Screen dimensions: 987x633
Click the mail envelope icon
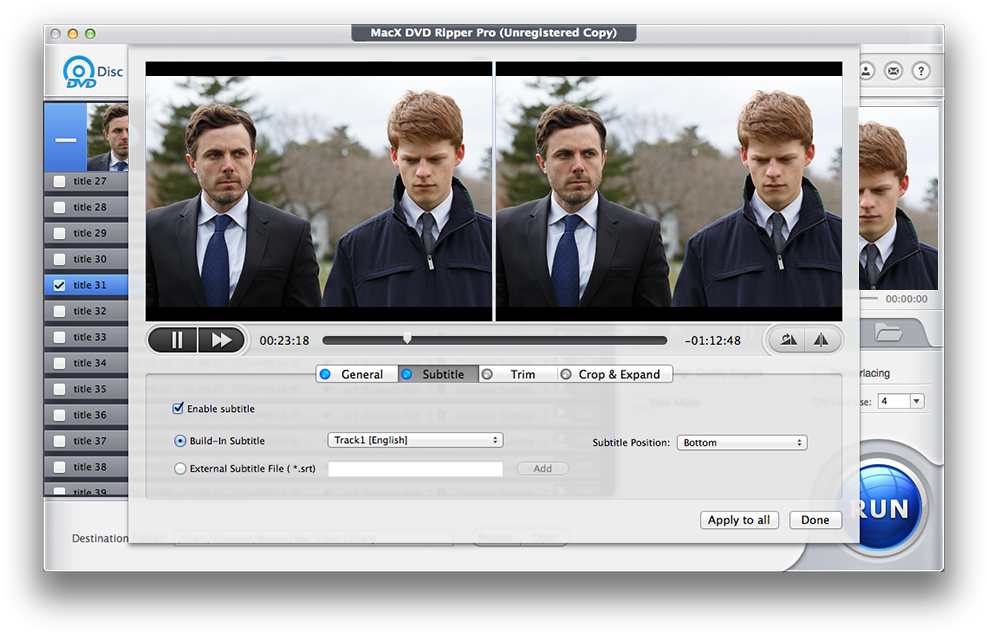point(893,71)
